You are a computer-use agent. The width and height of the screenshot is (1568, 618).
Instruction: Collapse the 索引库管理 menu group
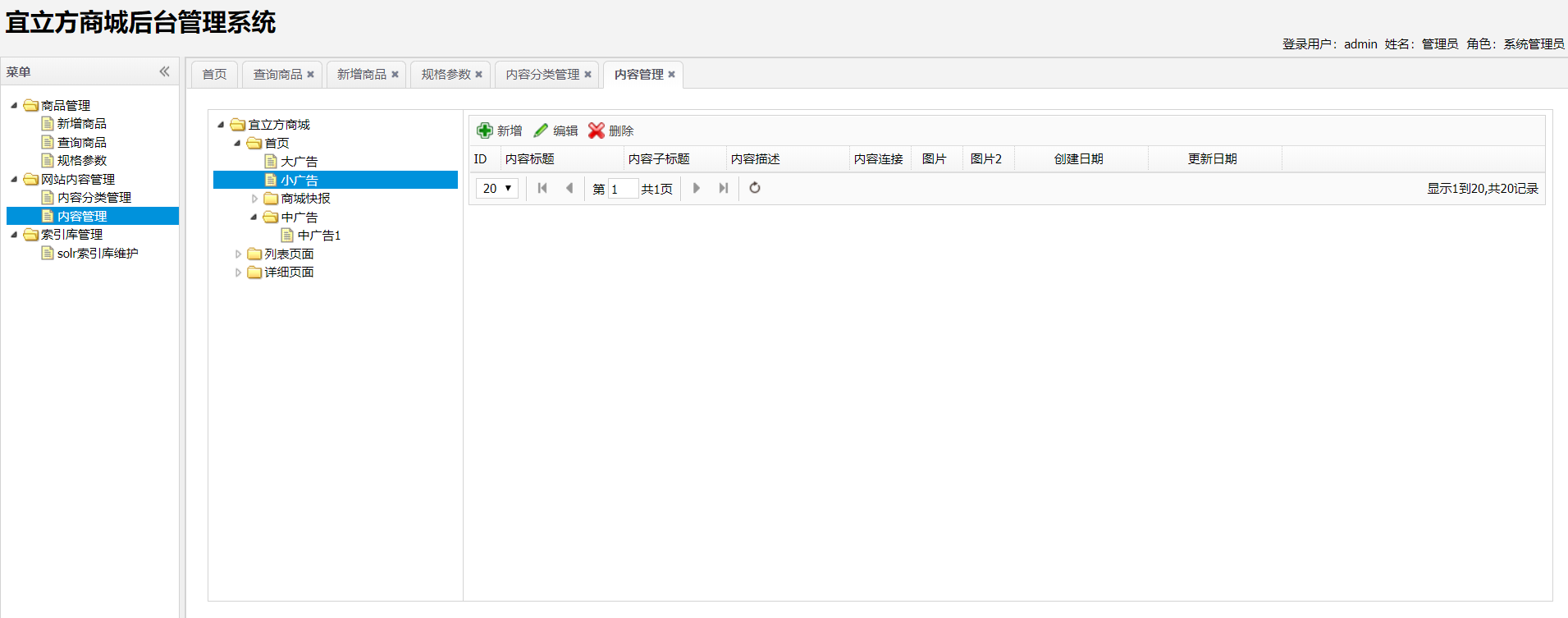tap(14, 235)
